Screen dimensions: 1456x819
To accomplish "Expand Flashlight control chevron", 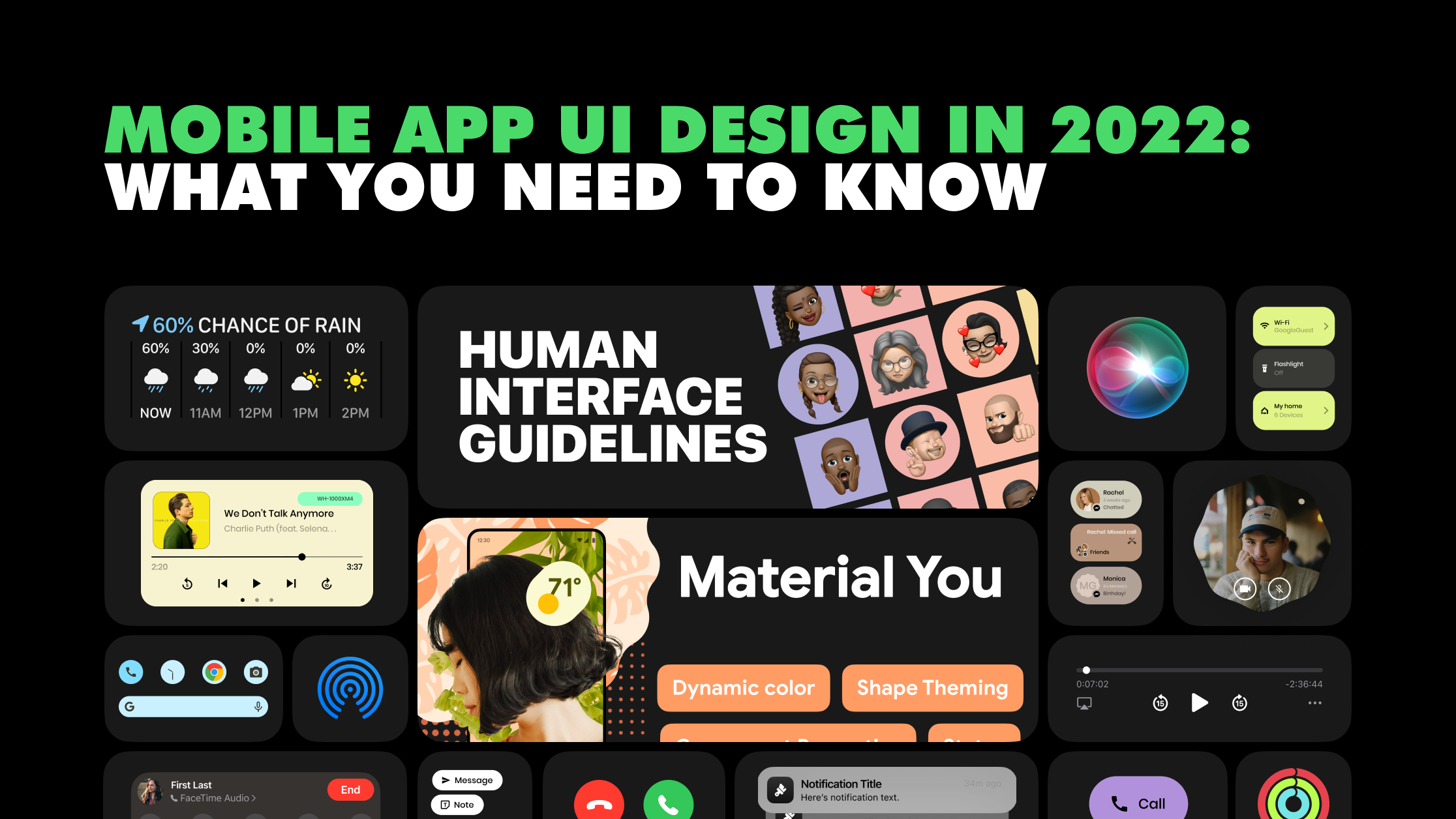I will [x=1327, y=367].
